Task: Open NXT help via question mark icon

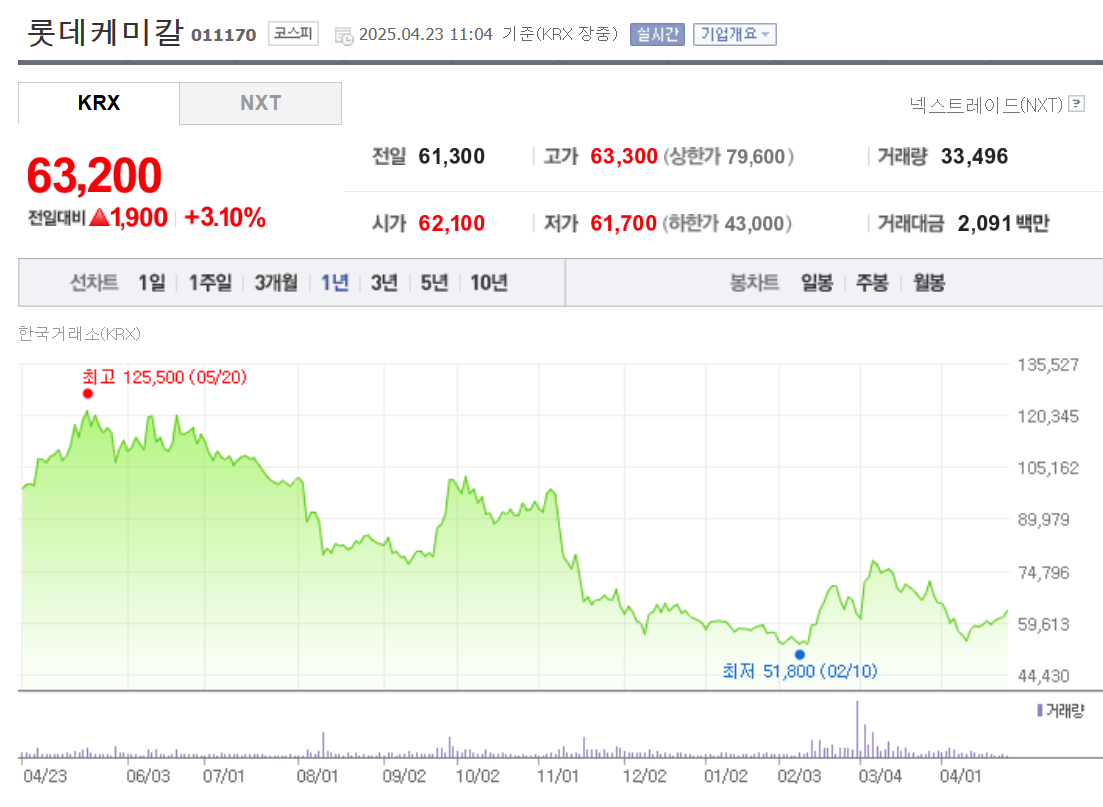Action: click(x=1075, y=103)
